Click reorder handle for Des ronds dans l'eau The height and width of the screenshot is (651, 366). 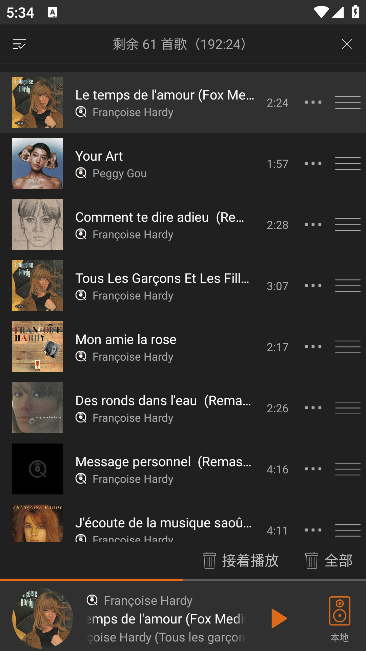(348, 408)
